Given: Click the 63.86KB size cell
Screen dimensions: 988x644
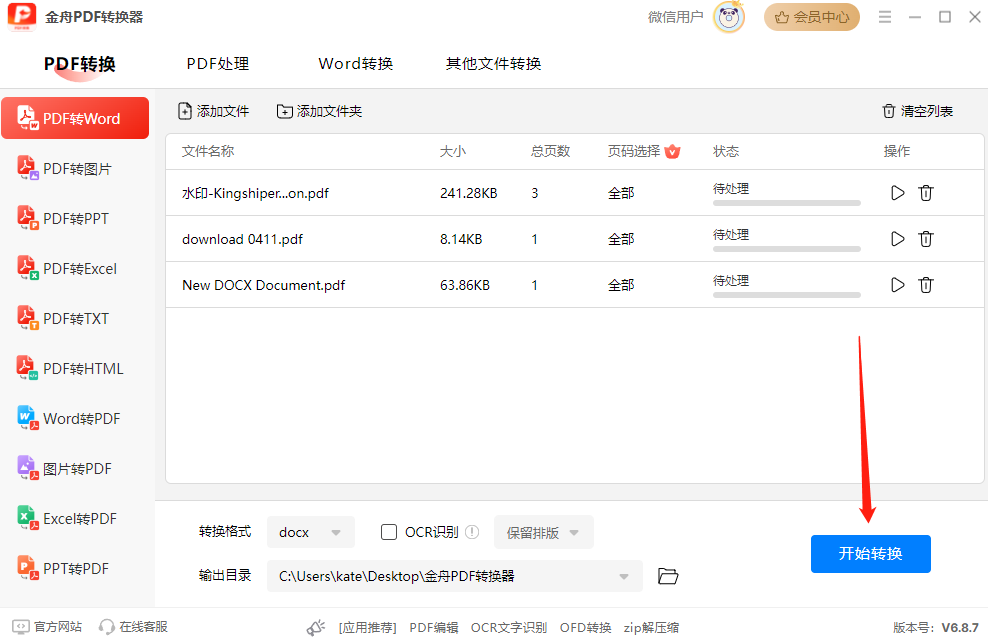Looking at the screenshot, I should point(464,285).
